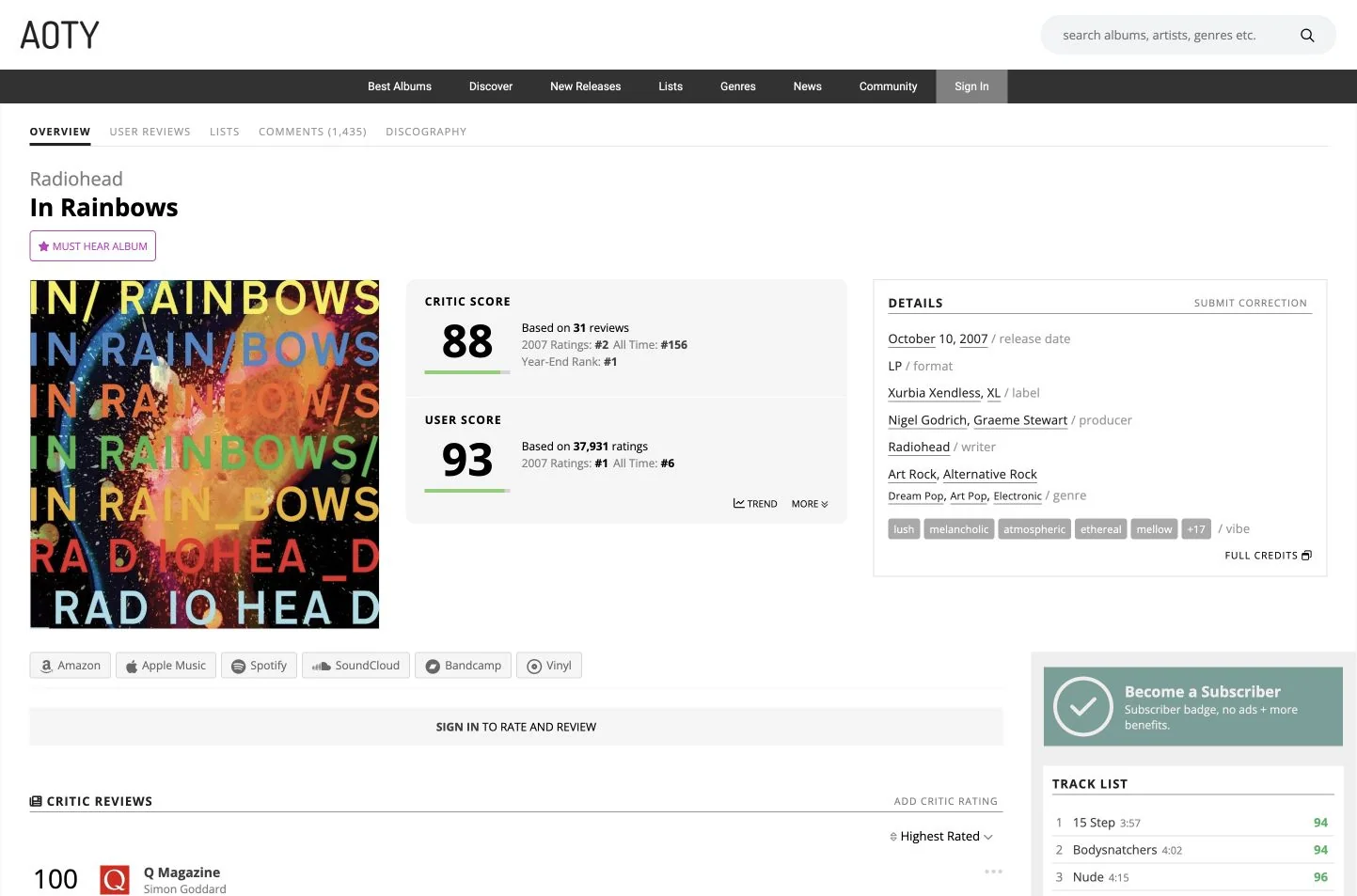Select the melancholic vibe tag
The image size is (1357, 896).
coord(959,529)
